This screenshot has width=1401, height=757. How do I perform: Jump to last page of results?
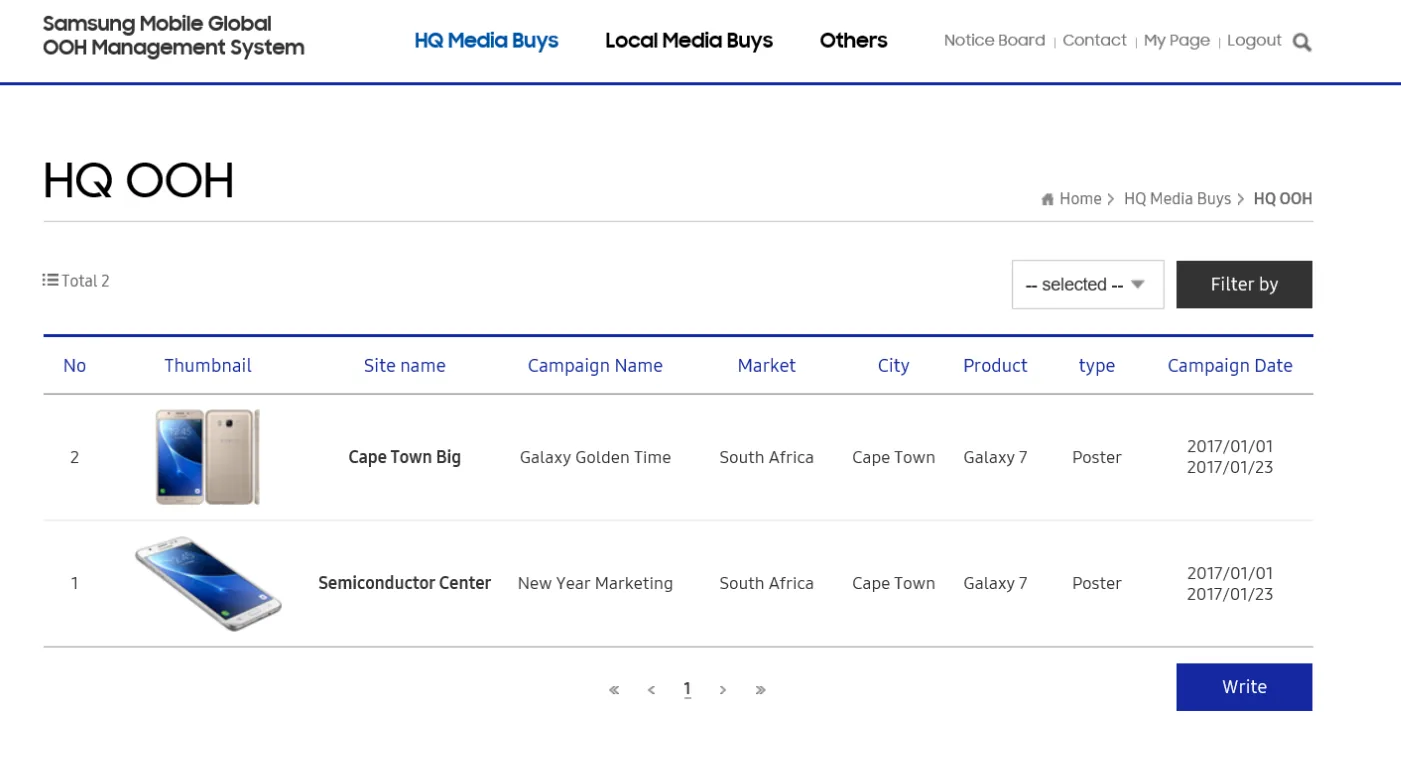pyautogui.click(x=760, y=689)
